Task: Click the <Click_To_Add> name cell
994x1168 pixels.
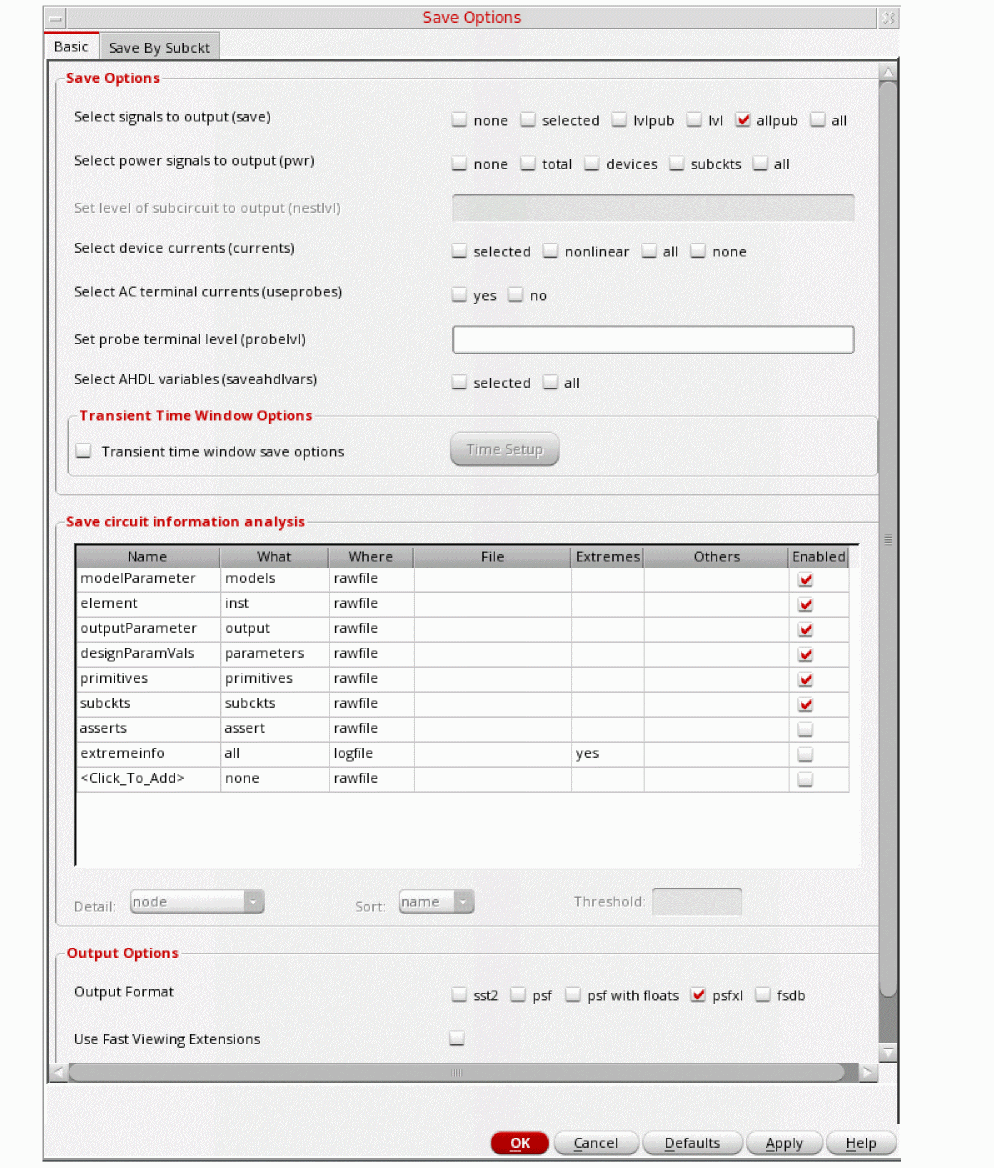Action: [148, 778]
